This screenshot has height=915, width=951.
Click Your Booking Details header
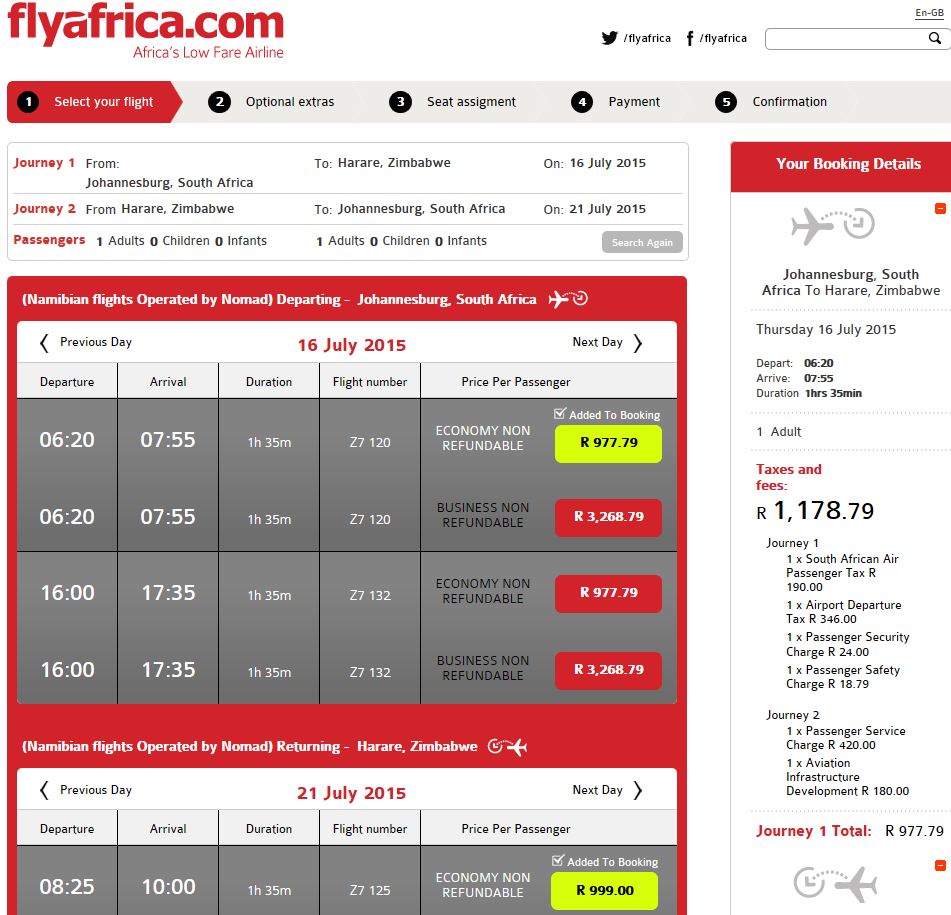849,164
